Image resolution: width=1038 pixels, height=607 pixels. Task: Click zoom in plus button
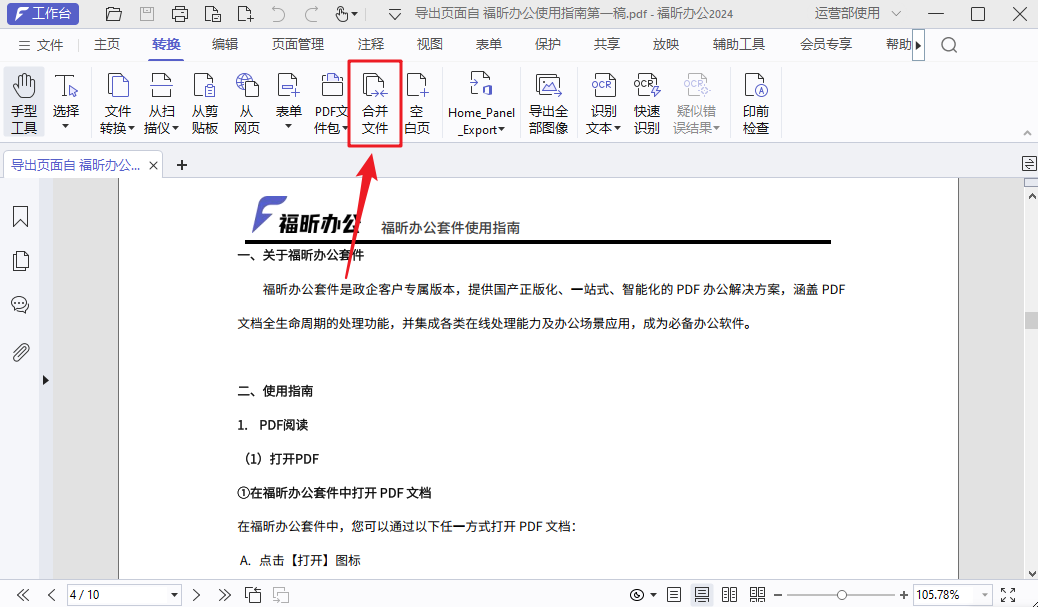tap(904, 595)
